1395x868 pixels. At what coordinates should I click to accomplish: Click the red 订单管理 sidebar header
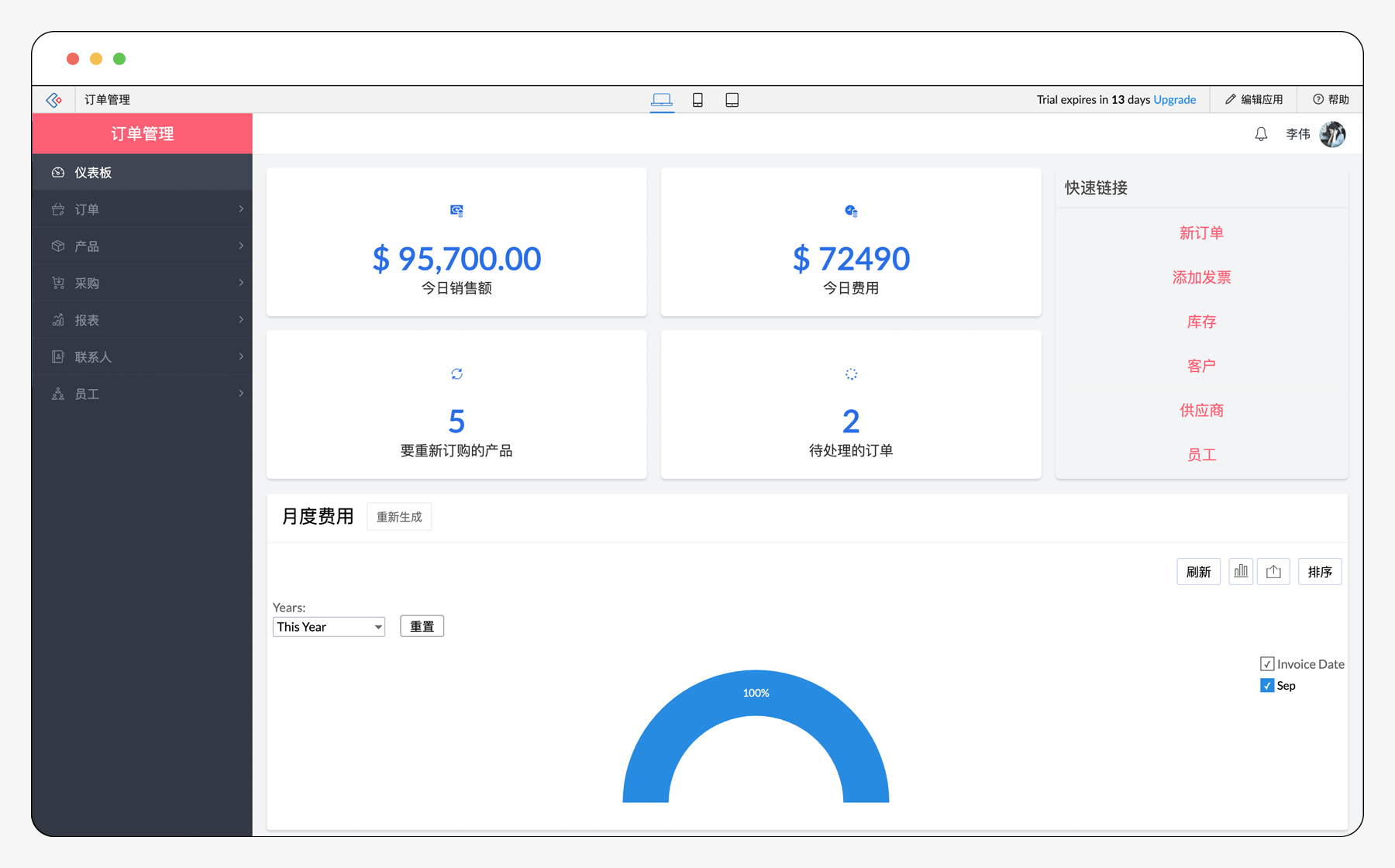point(143,133)
